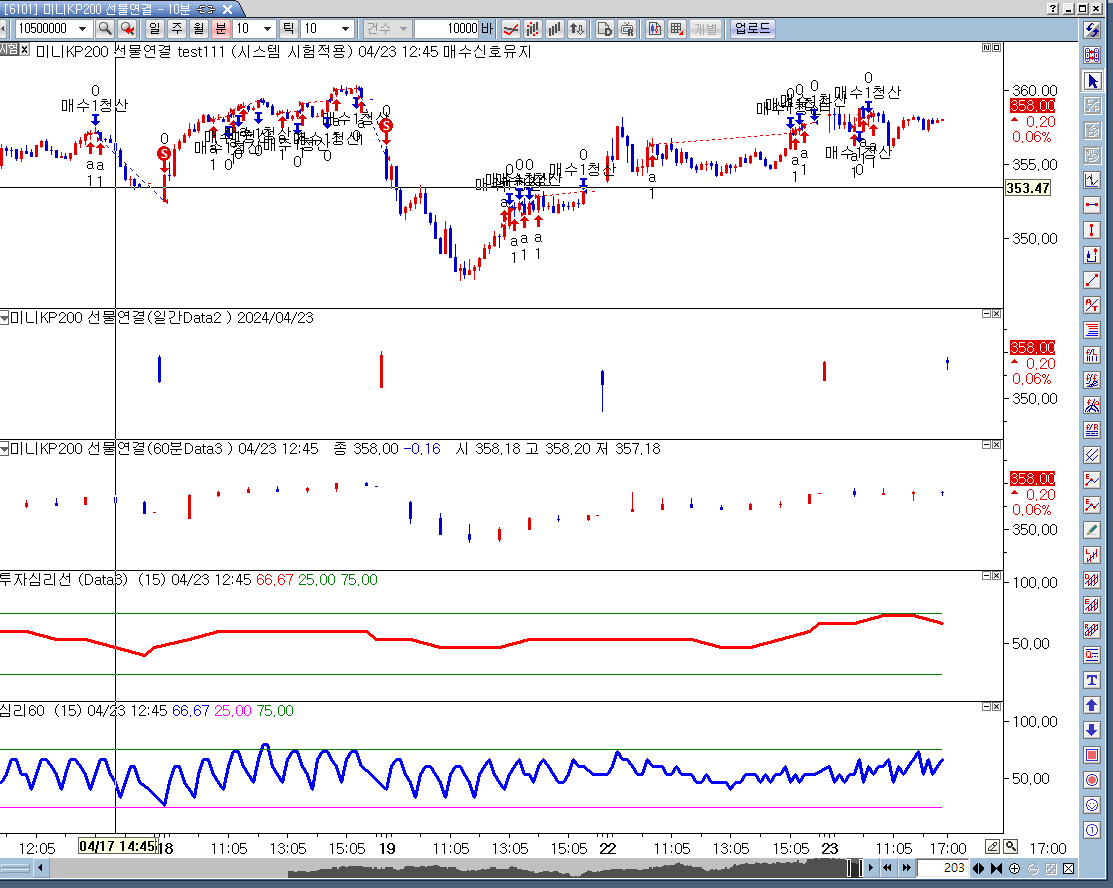The height and width of the screenshot is (888, 1113).
Task: Click the blue letter T text tool
Action: pyautogui.click(x=1092, y=680)
